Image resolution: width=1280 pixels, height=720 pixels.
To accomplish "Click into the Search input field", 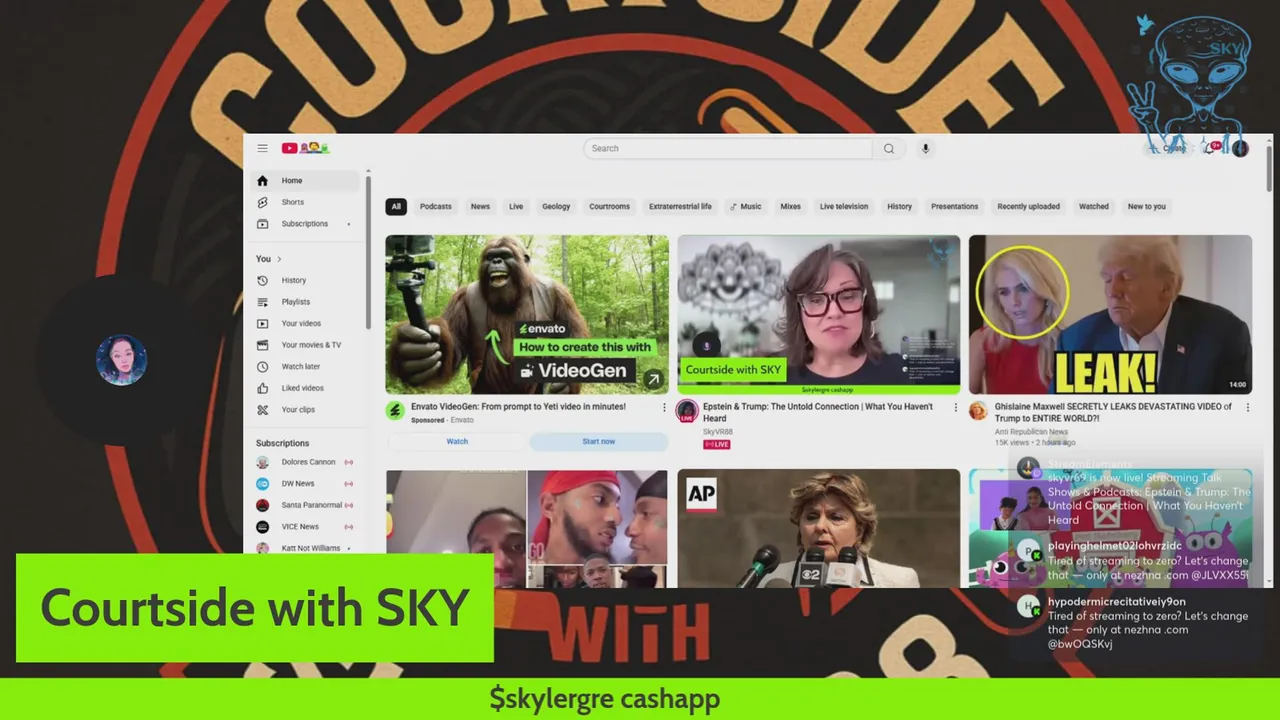I will tap(728, 148).
